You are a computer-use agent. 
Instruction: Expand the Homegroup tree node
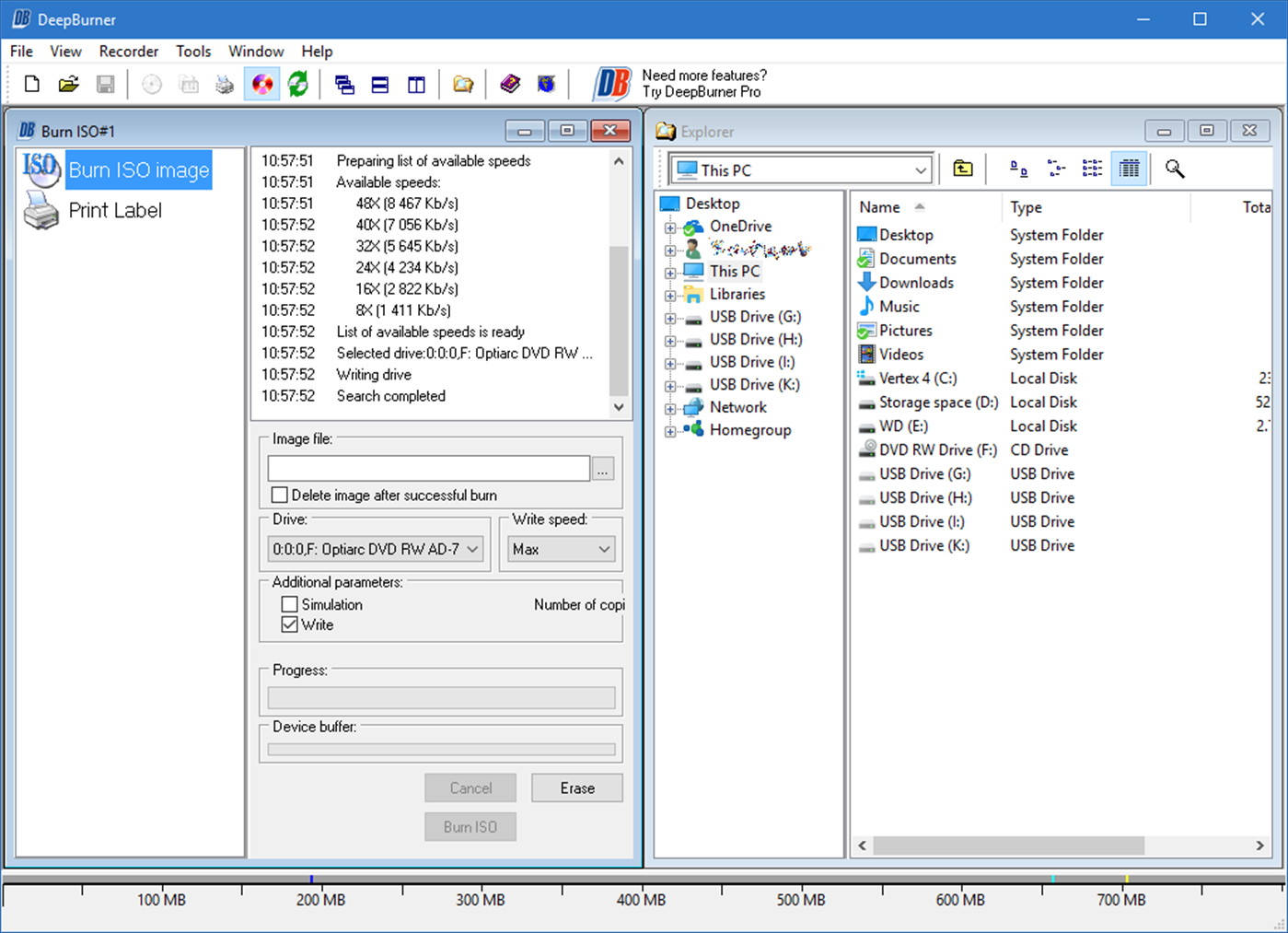tap(670, 431)
